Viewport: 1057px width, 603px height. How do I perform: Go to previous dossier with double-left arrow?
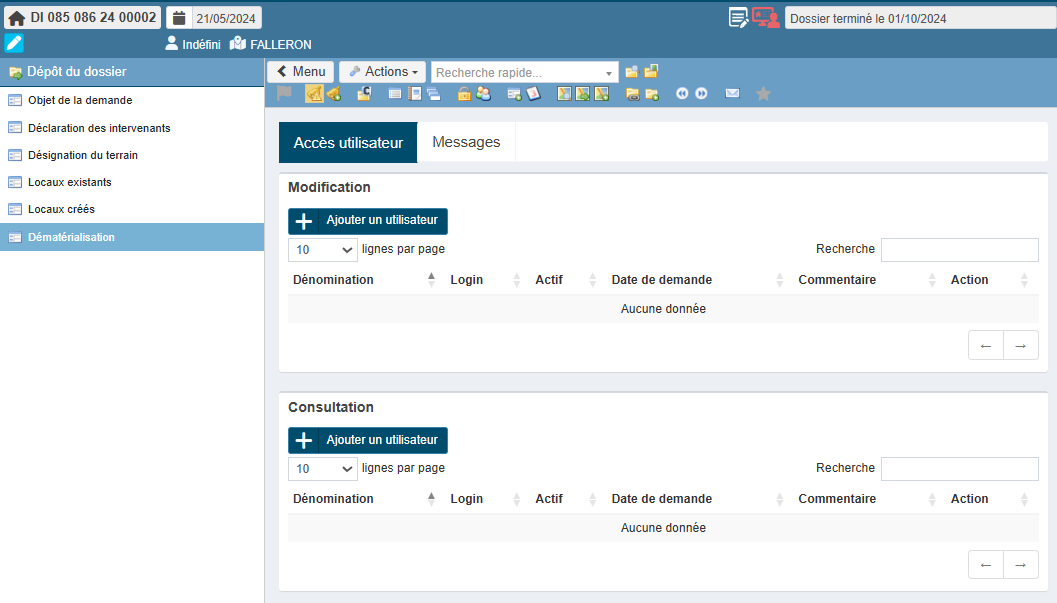click(682, 93)
